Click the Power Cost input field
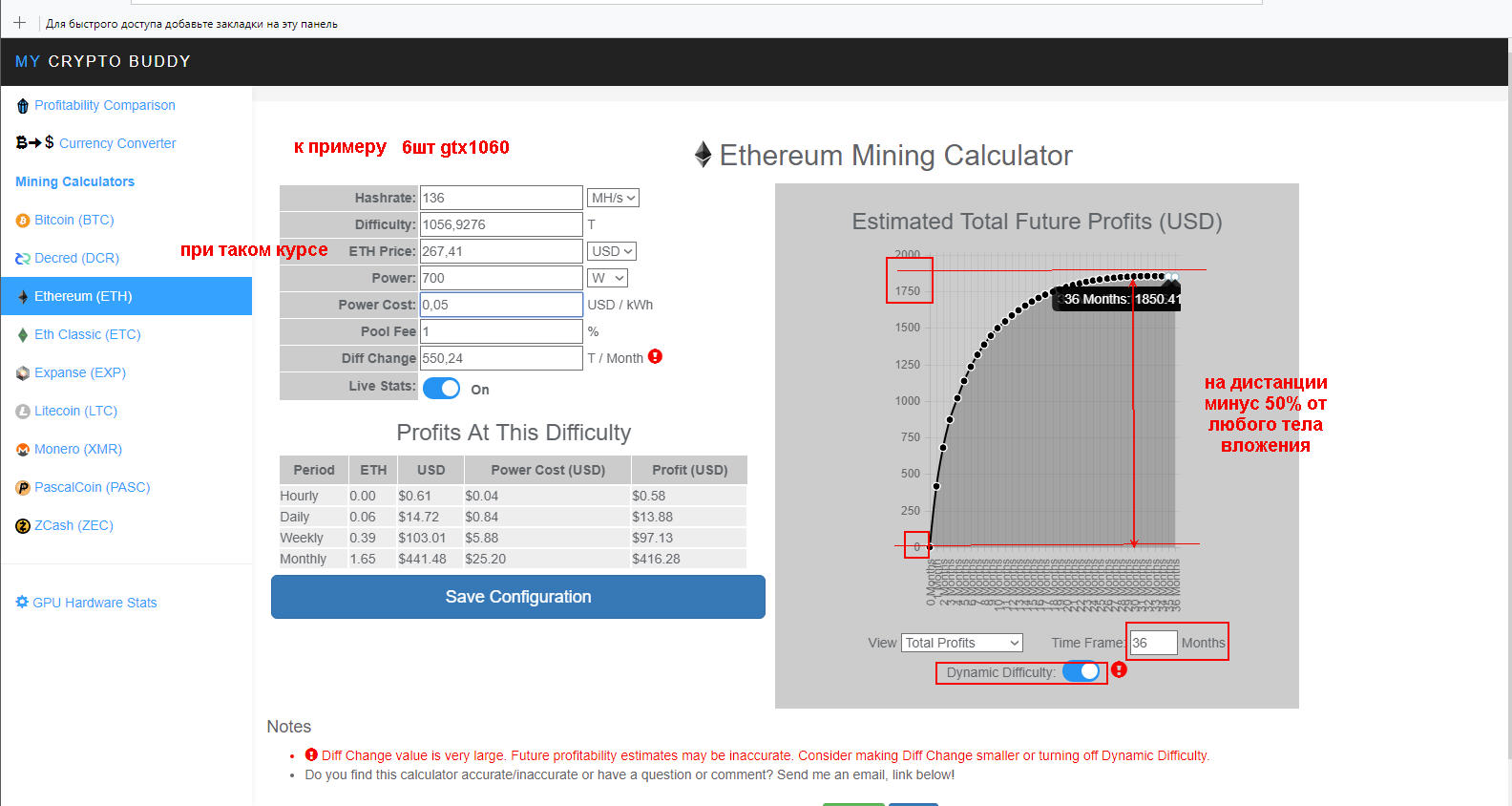 [501, 305]
